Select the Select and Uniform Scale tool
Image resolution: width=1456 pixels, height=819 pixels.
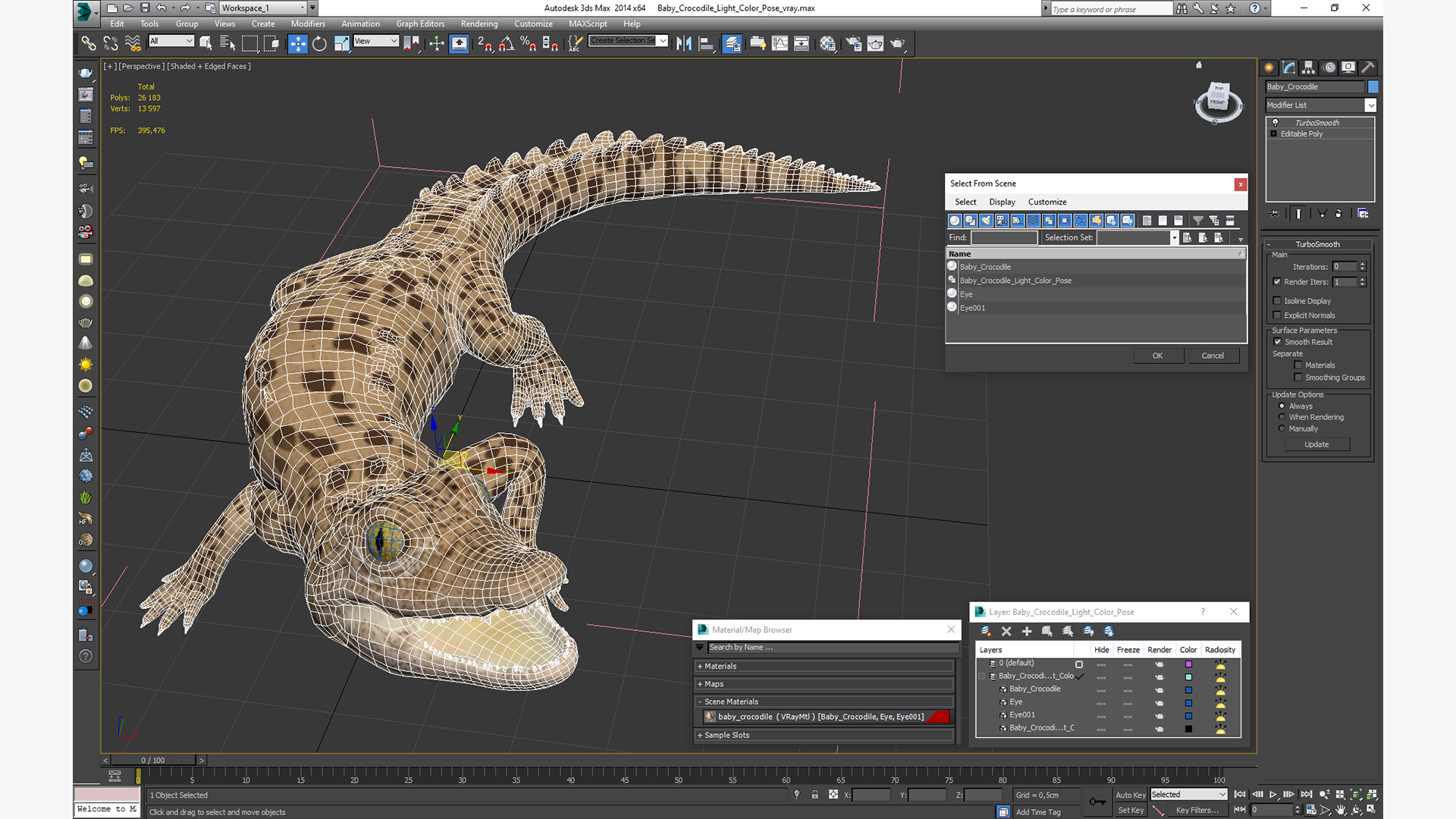click(341, 44)
